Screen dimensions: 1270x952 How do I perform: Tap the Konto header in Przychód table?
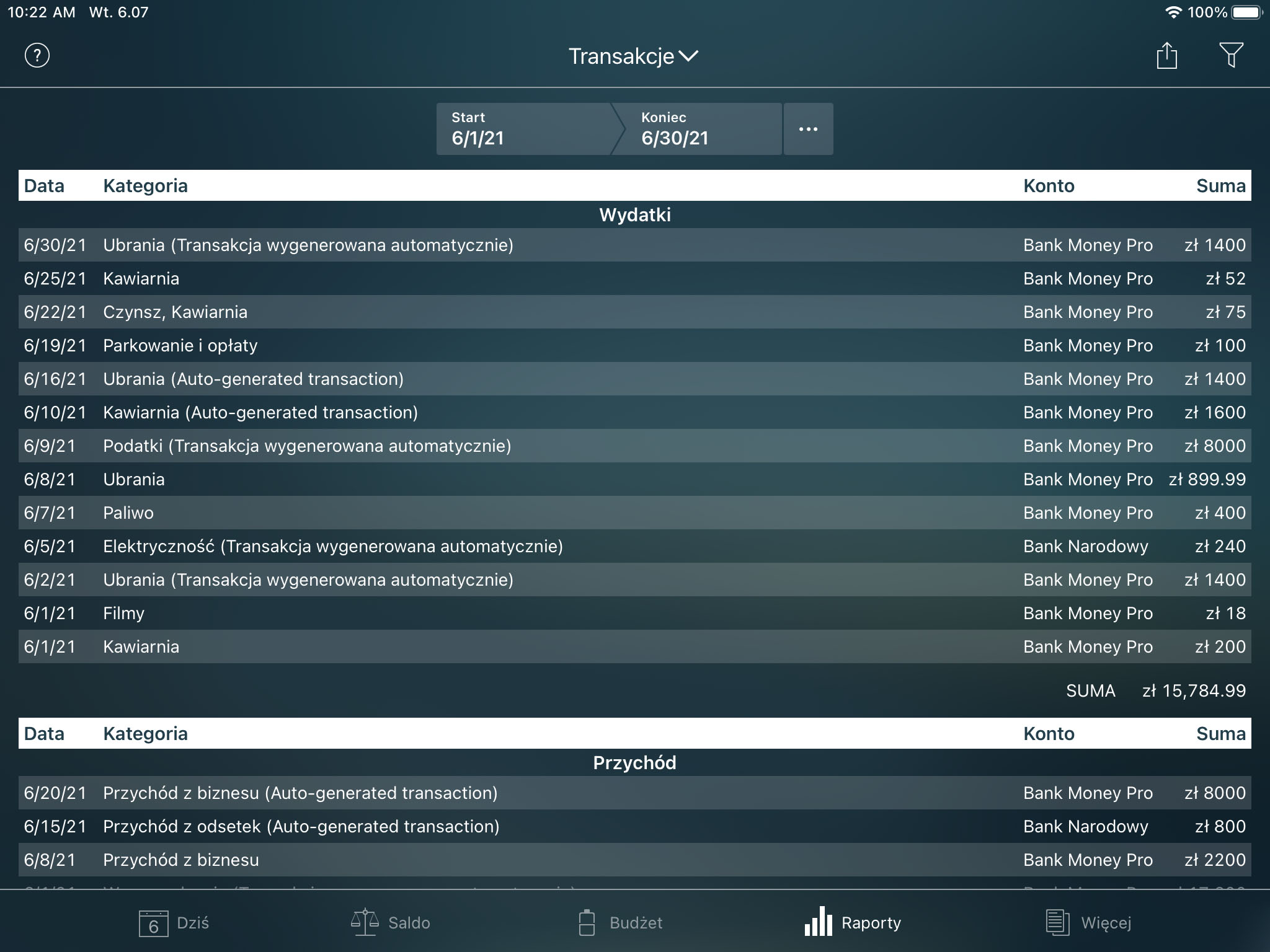[1049, 734]
